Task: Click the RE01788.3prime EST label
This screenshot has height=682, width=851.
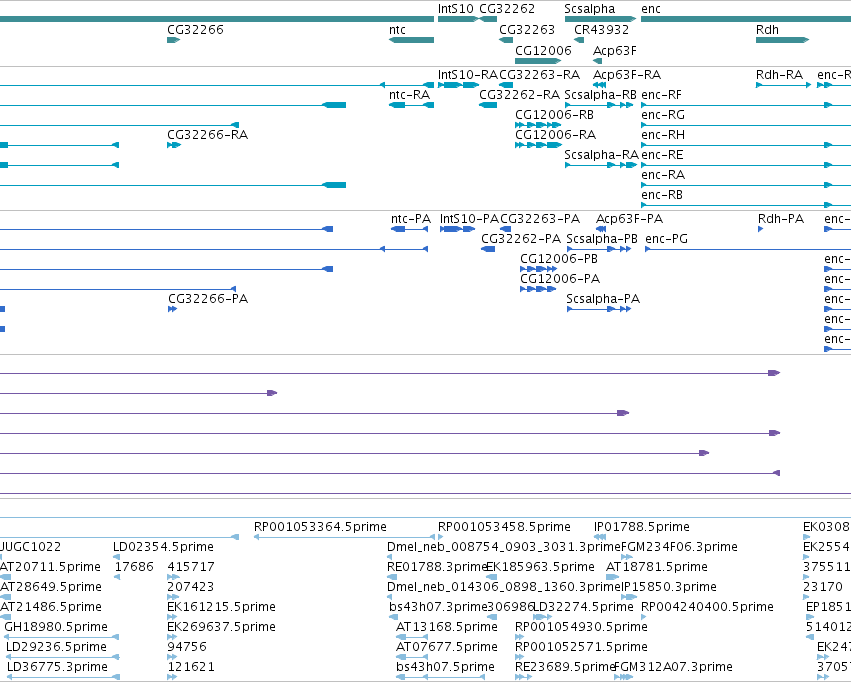Action: pos(436,567)
